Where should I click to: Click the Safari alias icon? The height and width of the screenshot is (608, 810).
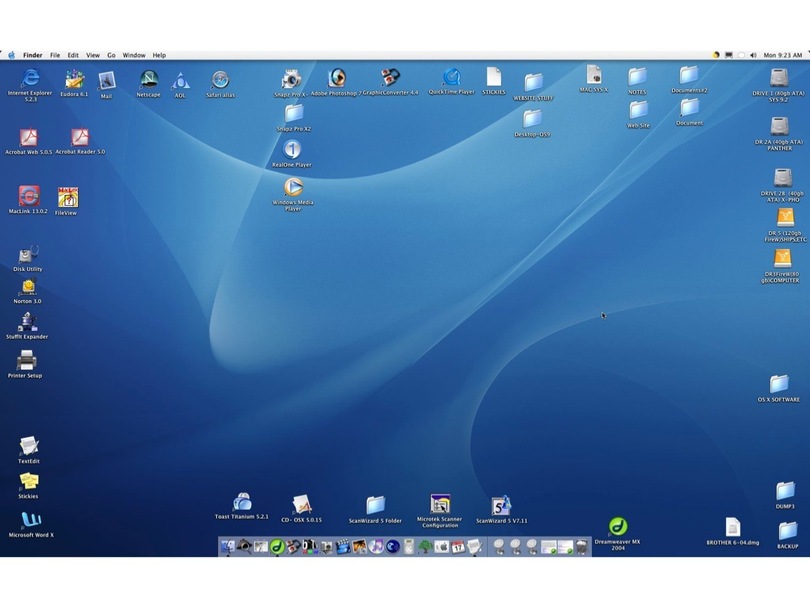click(221, 80)
